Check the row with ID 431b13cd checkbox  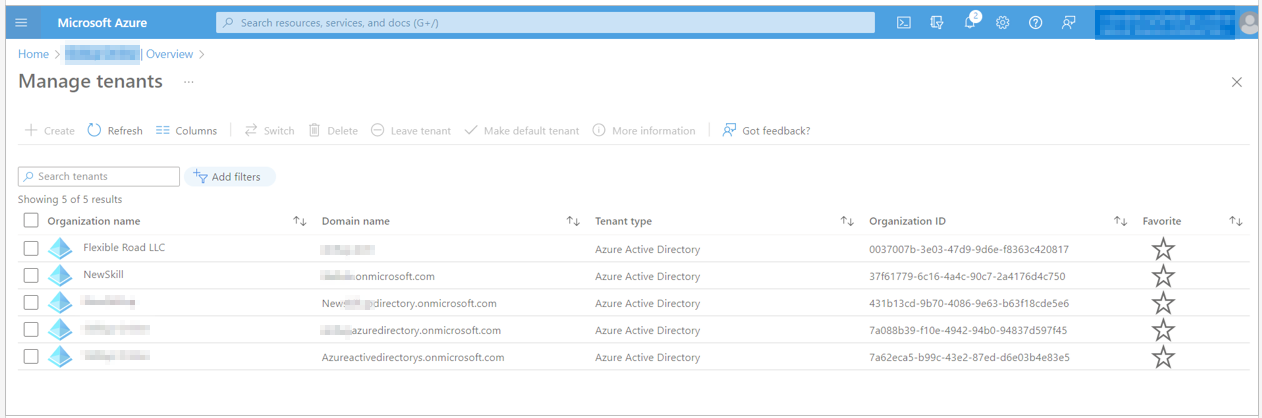pos(31,302)
